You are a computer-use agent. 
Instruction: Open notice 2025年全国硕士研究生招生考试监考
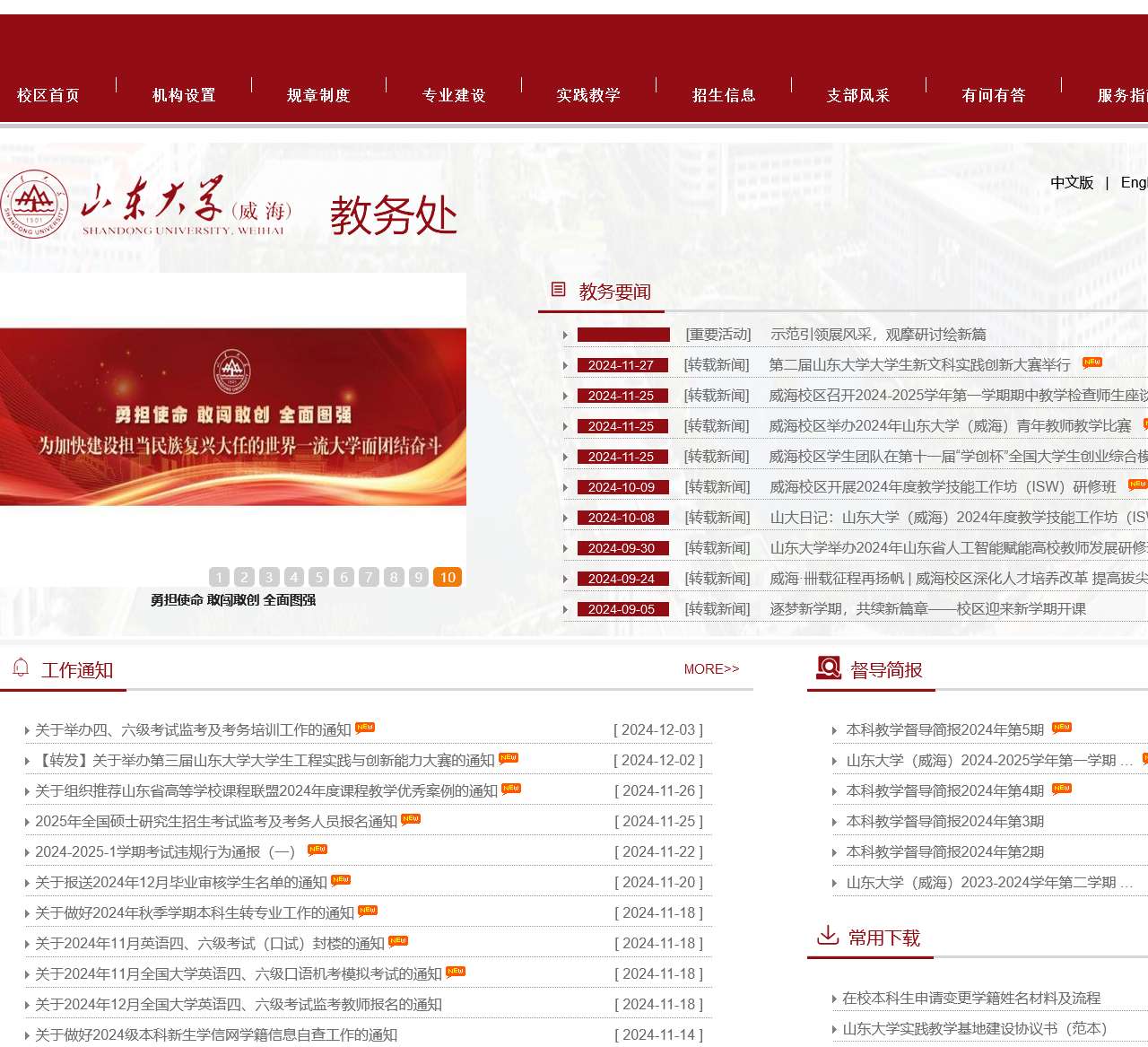(216, 821)
